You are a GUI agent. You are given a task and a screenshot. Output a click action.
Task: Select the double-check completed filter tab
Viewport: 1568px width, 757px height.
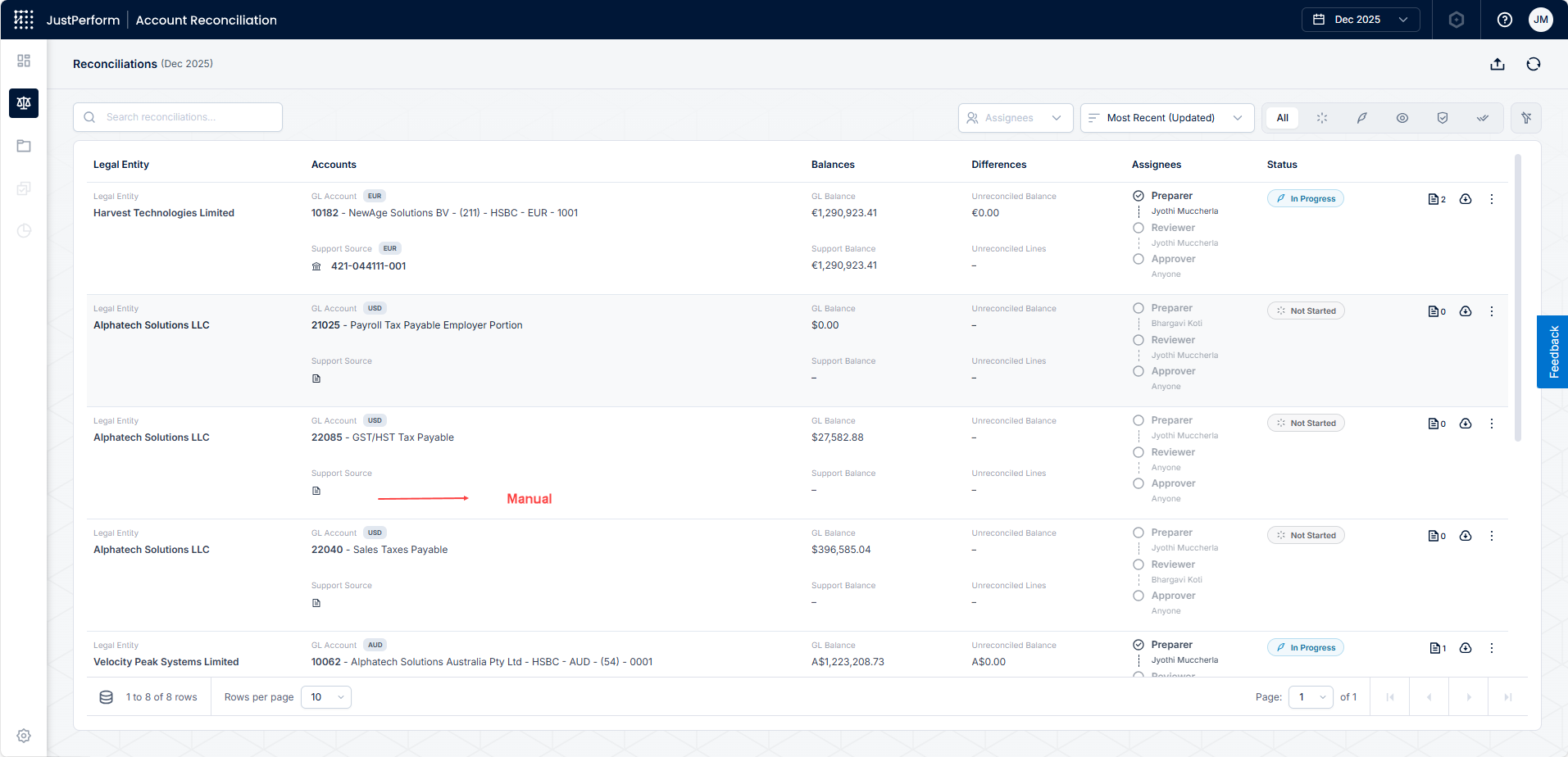tap(1483, 118)
